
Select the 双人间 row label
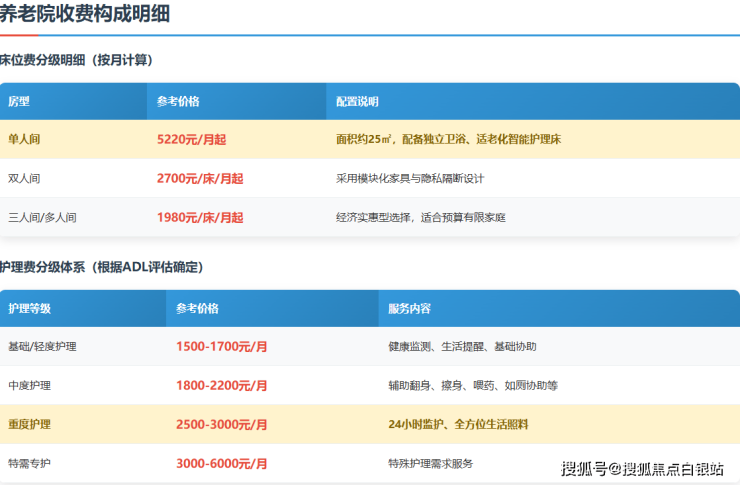[x=25, y=178]
